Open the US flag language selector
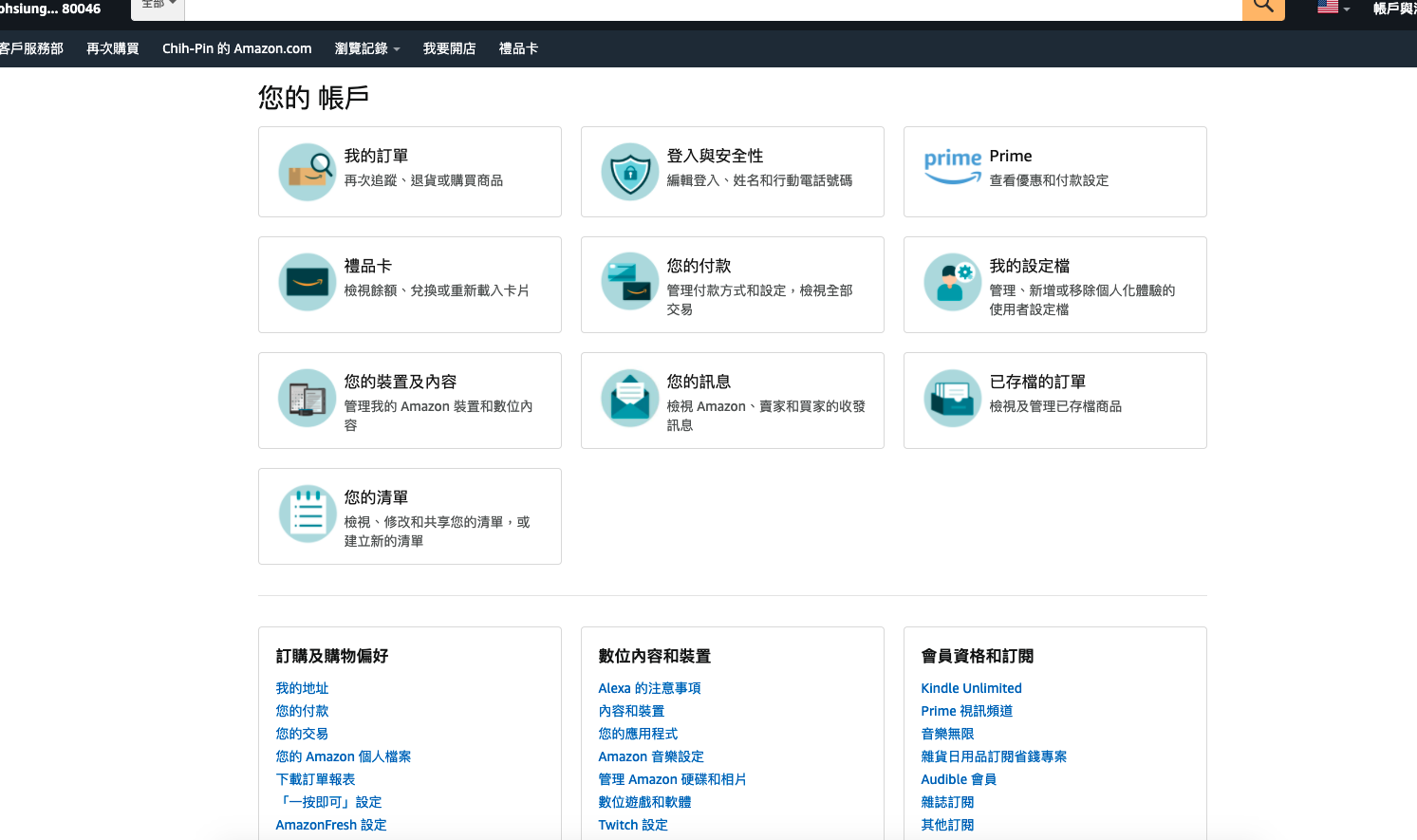Viewport: 1417px width, 840px height. tap(1333, 8)
